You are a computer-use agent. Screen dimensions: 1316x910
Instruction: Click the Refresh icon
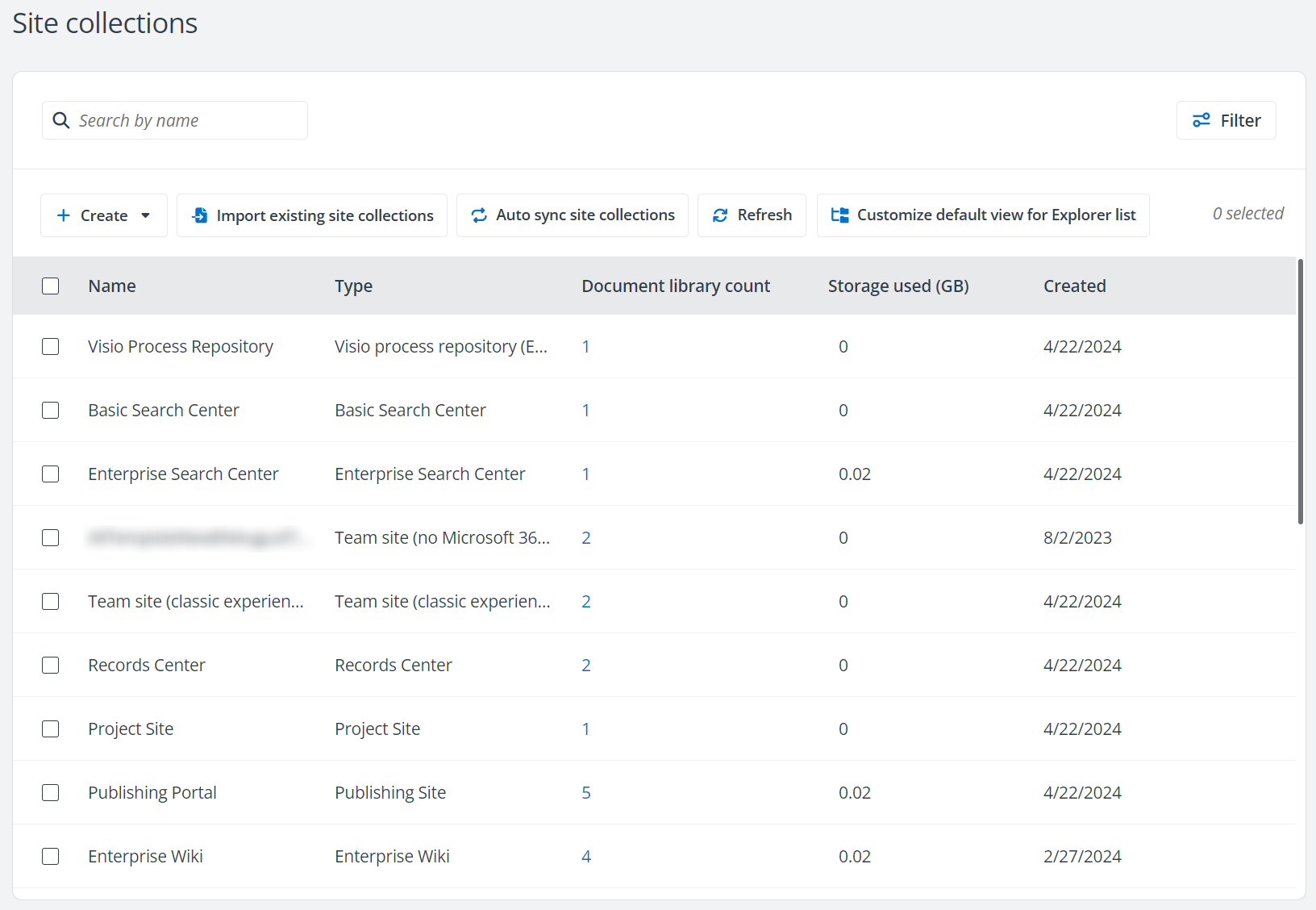720,215
